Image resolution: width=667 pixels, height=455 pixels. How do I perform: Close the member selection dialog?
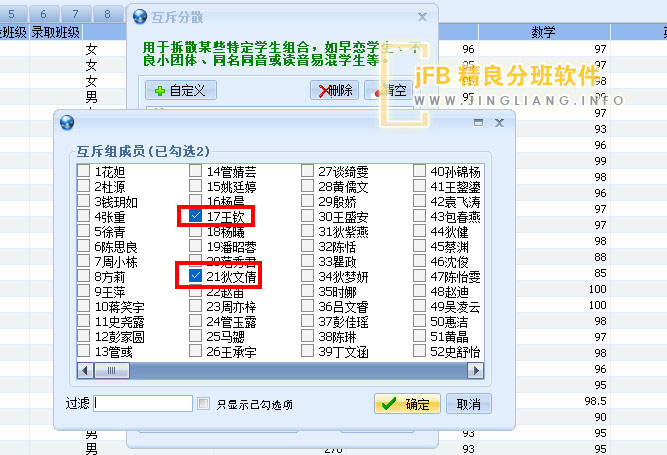499,123
